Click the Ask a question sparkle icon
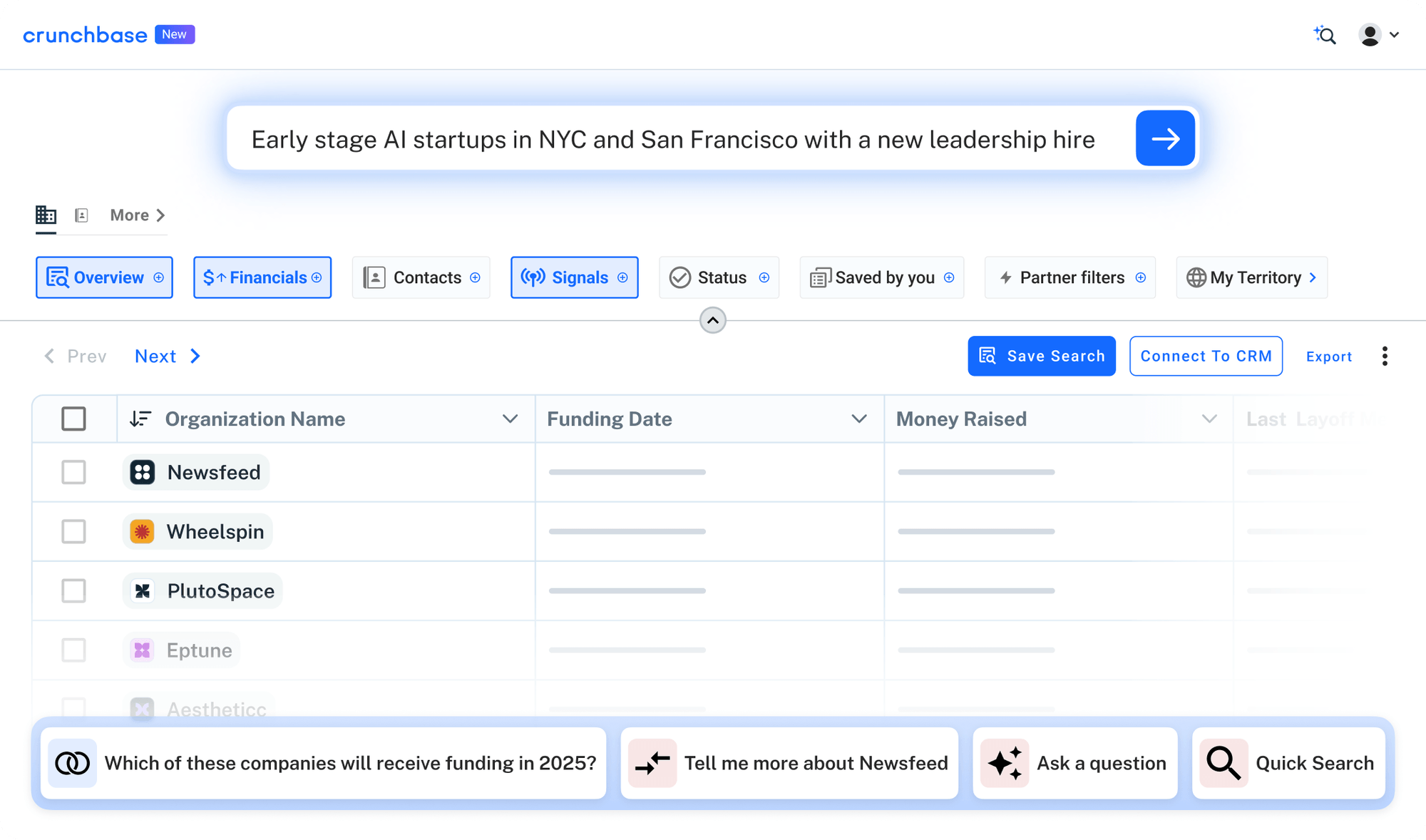The image size is (1426, 840). coord(1005,763)
